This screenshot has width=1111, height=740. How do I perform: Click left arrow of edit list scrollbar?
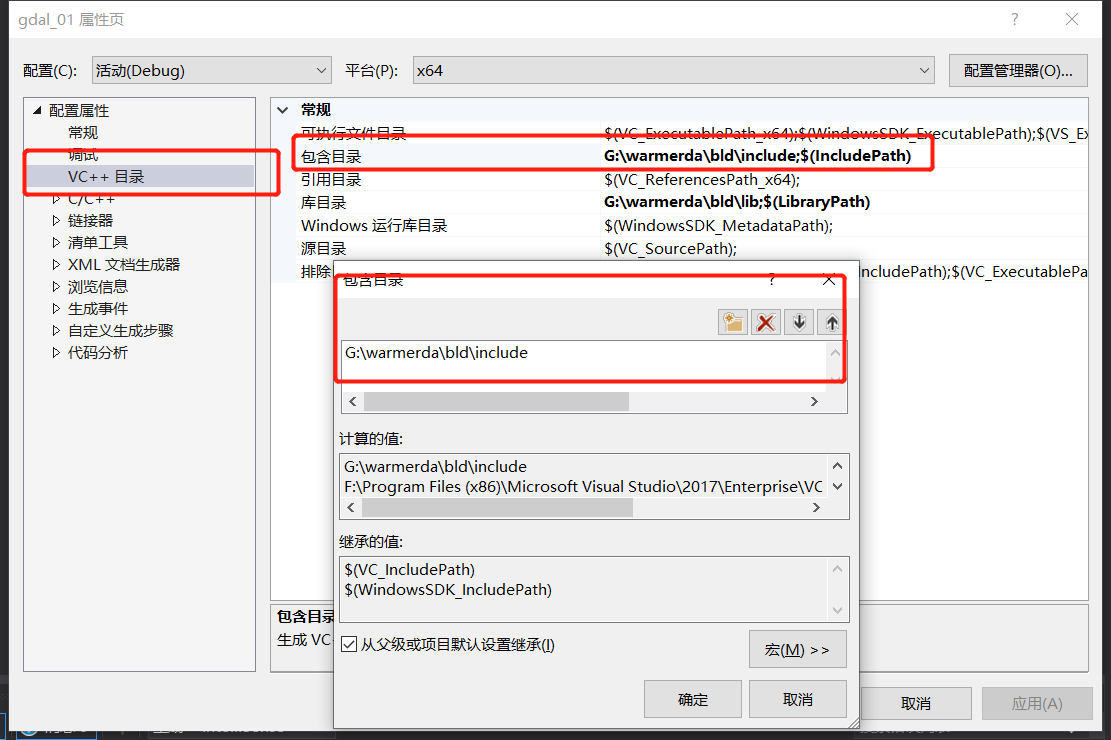coord(353,401)
